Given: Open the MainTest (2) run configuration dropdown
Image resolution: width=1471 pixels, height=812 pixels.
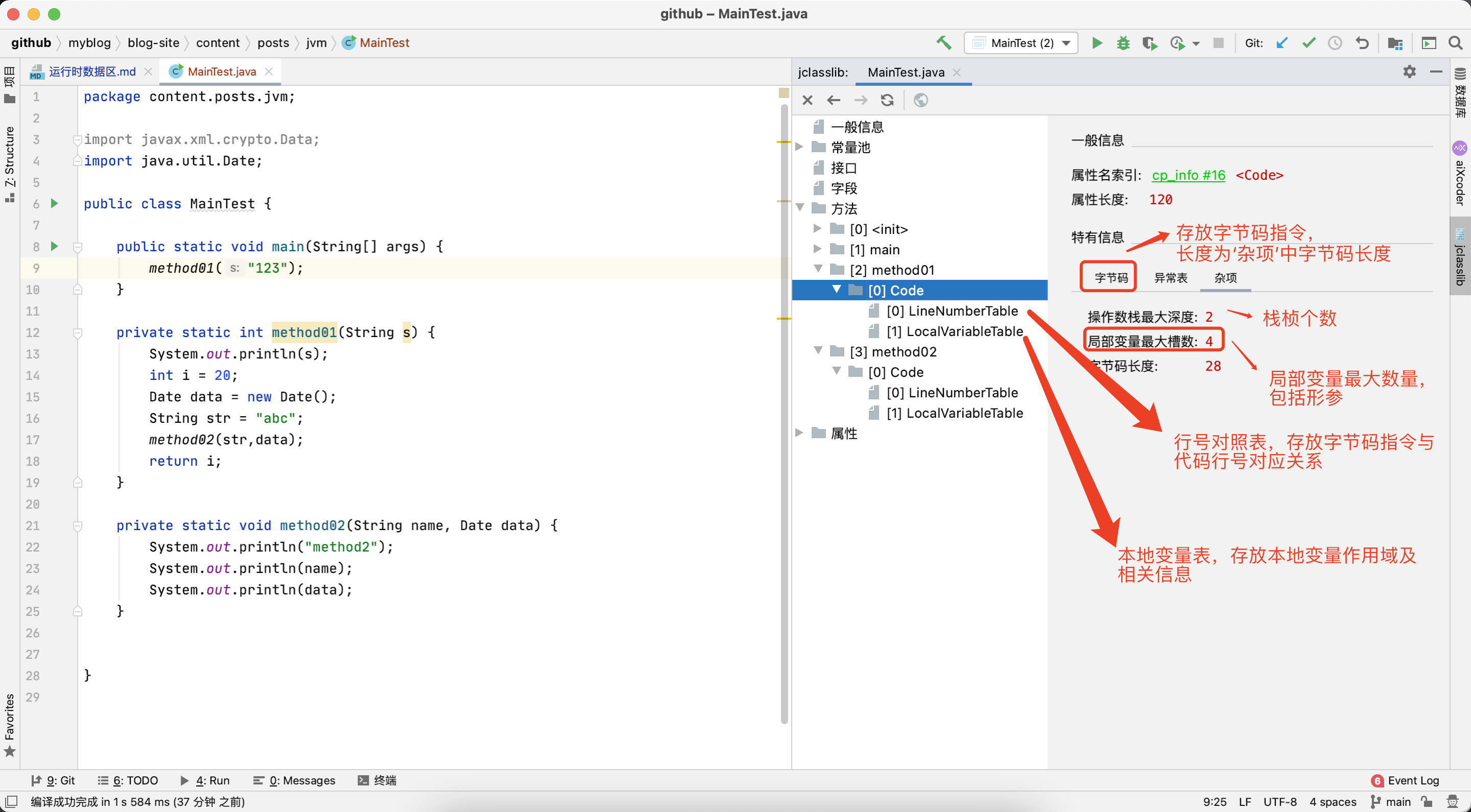Looking at the screenshot, I should tap(1021, 43).
